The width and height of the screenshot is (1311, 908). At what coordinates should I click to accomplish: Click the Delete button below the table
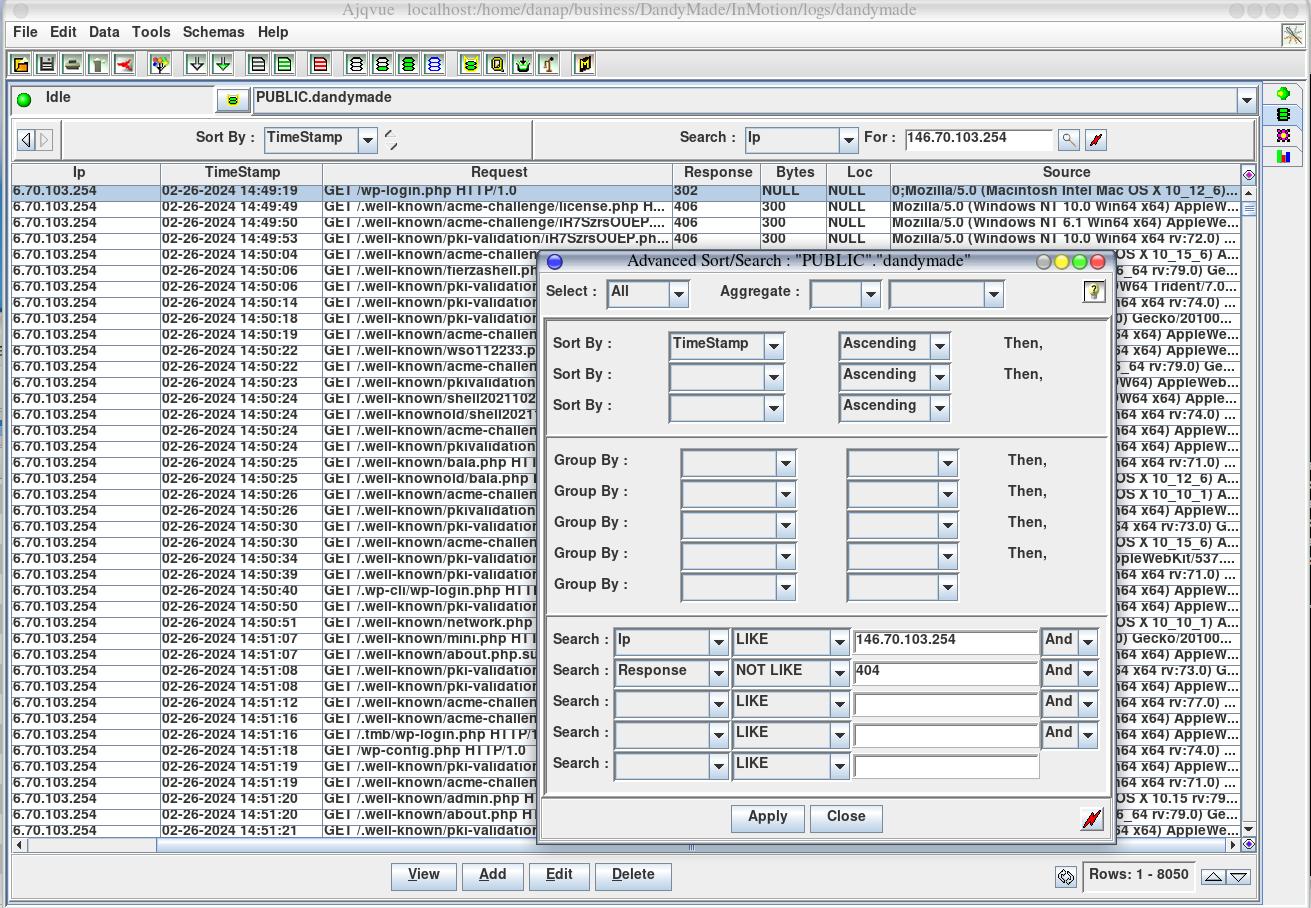click(632, 875)
